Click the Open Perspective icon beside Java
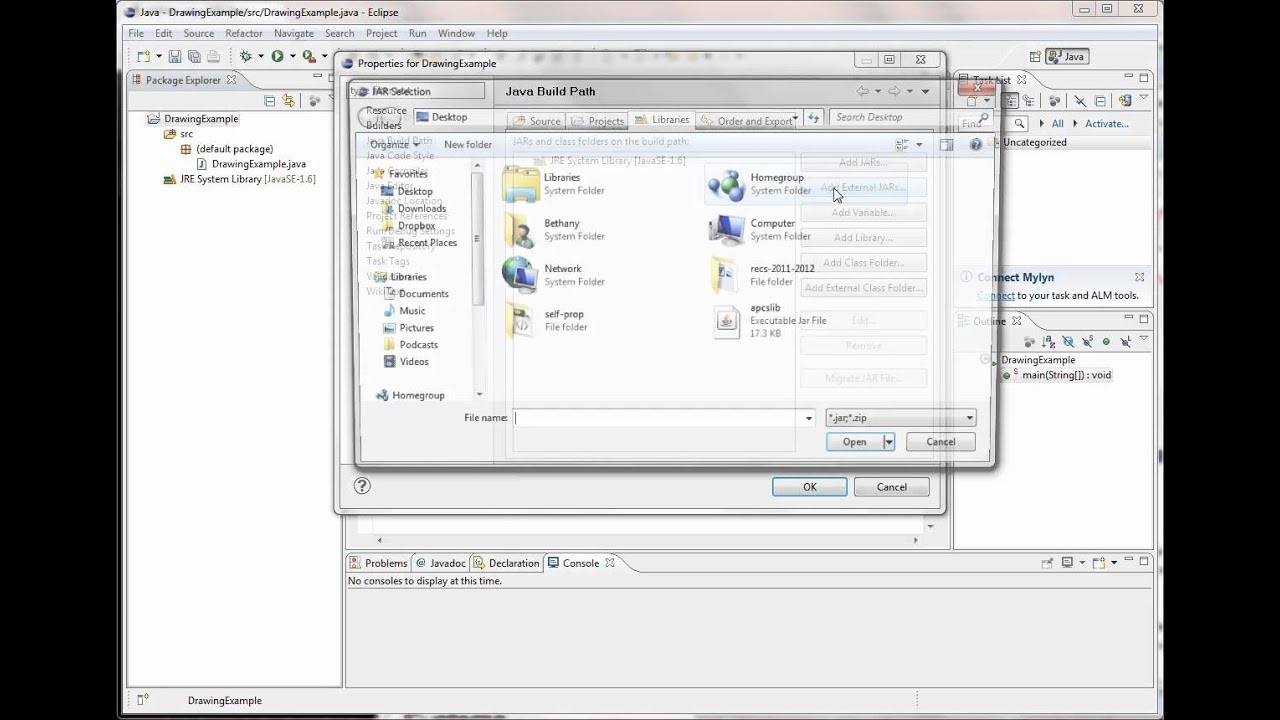 pos(1035,57)
